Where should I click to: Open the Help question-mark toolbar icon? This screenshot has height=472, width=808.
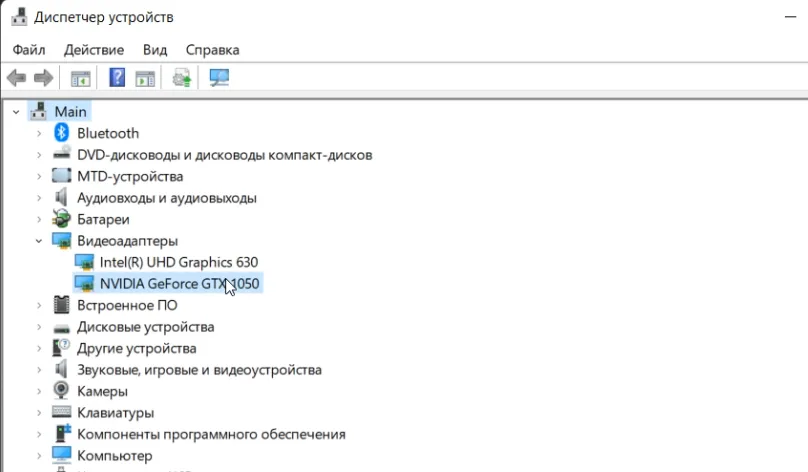(117, 78)
